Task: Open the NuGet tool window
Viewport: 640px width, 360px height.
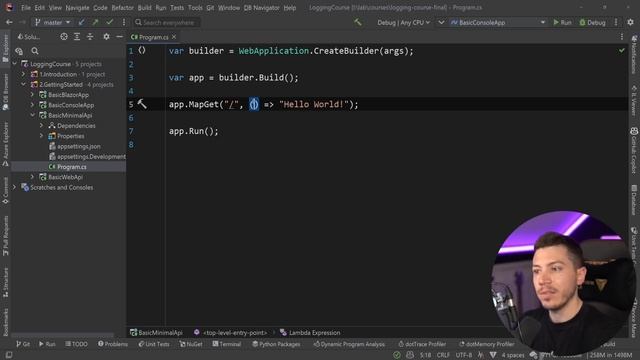Action: (191, 344)
